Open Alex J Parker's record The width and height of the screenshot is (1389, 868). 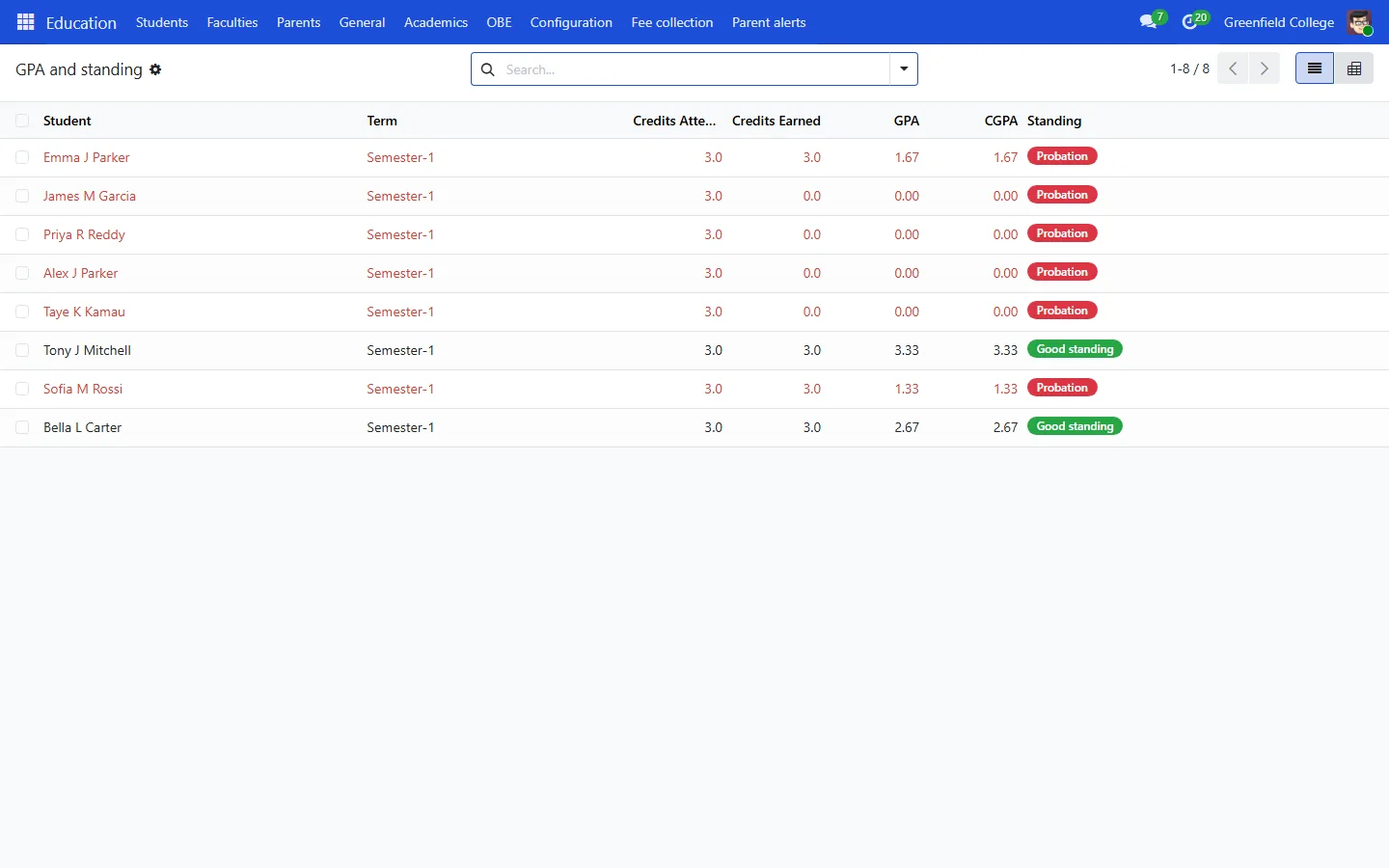click(x=80, y=273)
